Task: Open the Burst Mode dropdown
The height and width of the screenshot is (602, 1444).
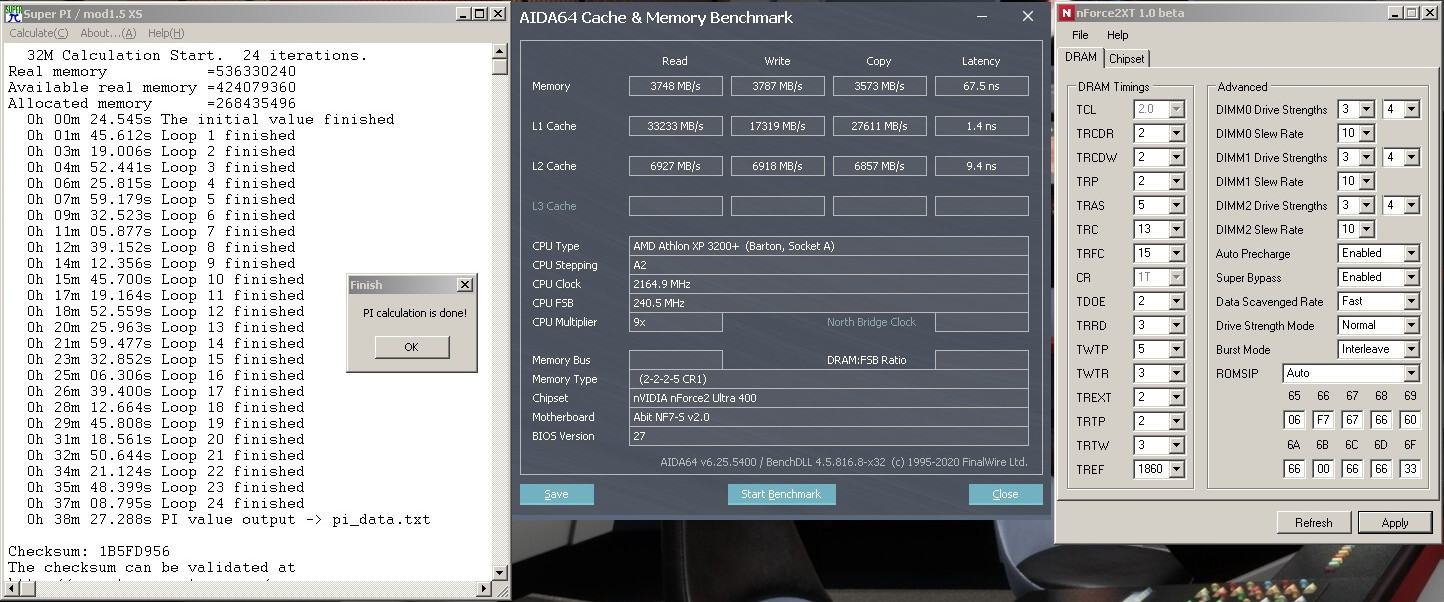Action: 1411,349
